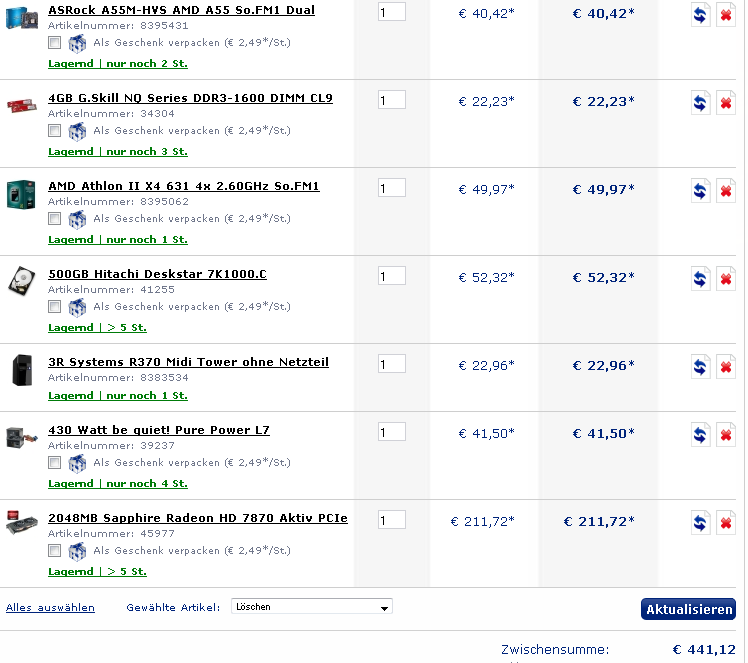Click stock link 'nur noch 2 St.' for ASRock

tap(146, 63)
